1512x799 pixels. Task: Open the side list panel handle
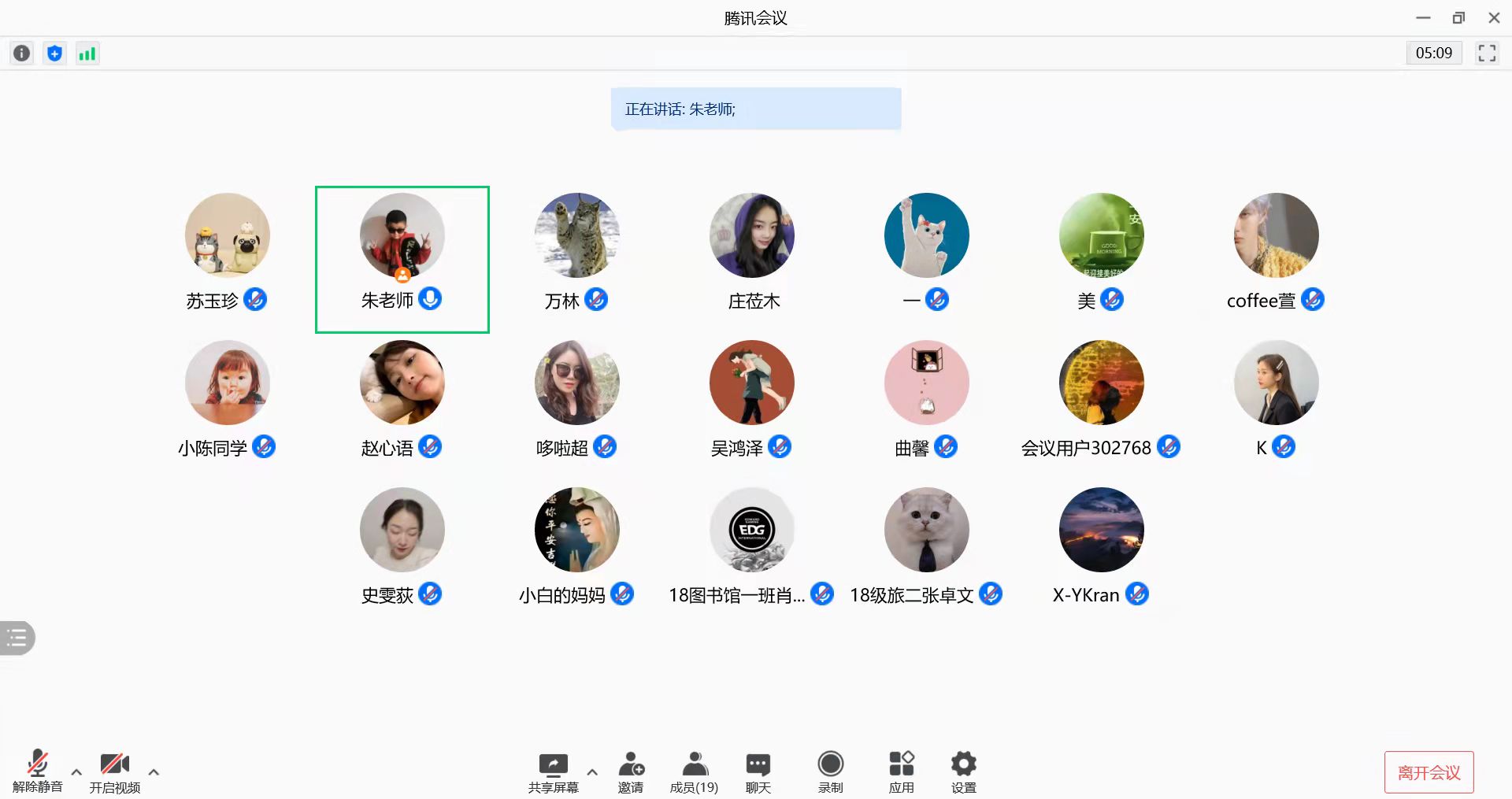point(17,638)
